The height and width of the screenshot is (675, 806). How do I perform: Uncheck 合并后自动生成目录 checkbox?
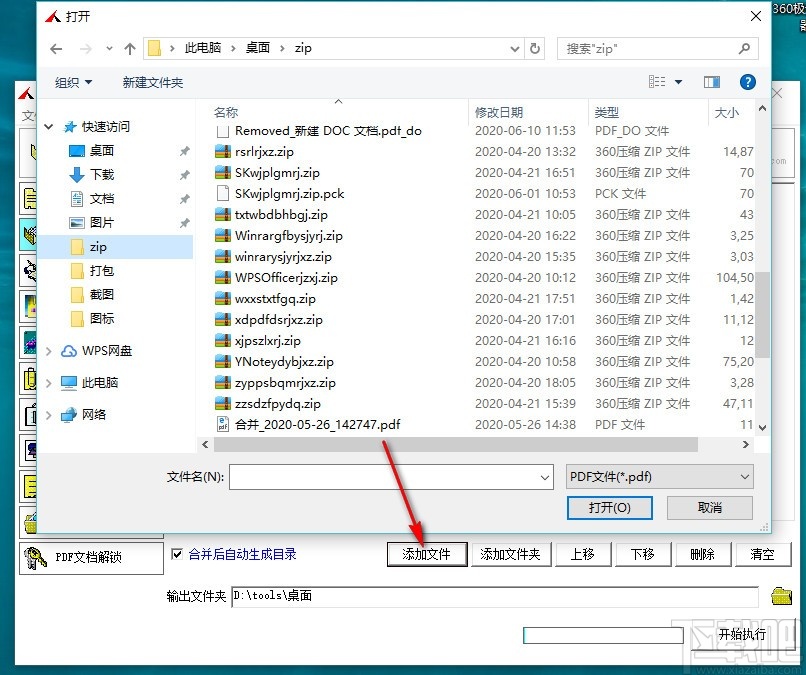coord(176,554)
